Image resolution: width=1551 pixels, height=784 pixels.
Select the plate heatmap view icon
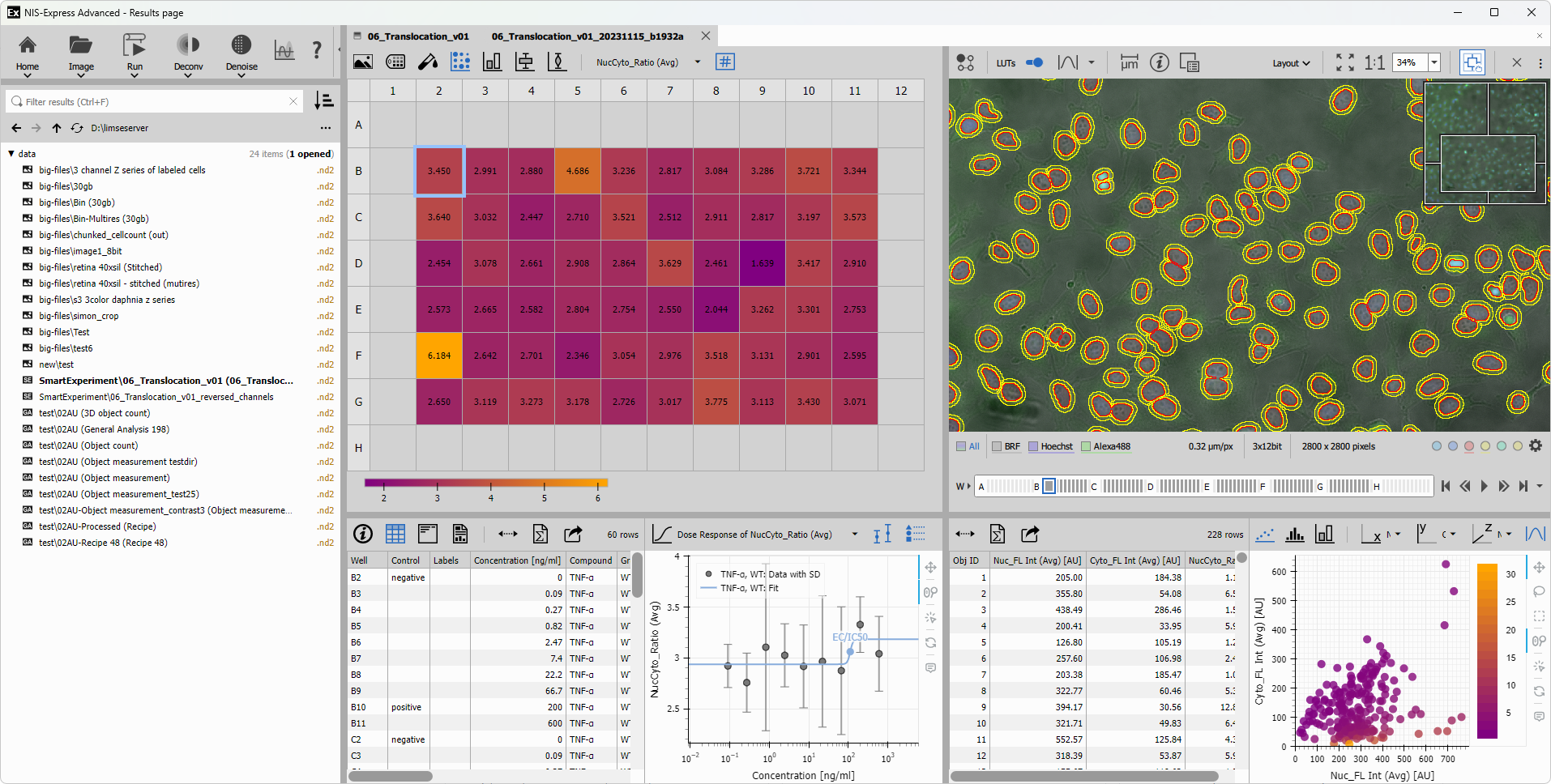pos(460,62)
